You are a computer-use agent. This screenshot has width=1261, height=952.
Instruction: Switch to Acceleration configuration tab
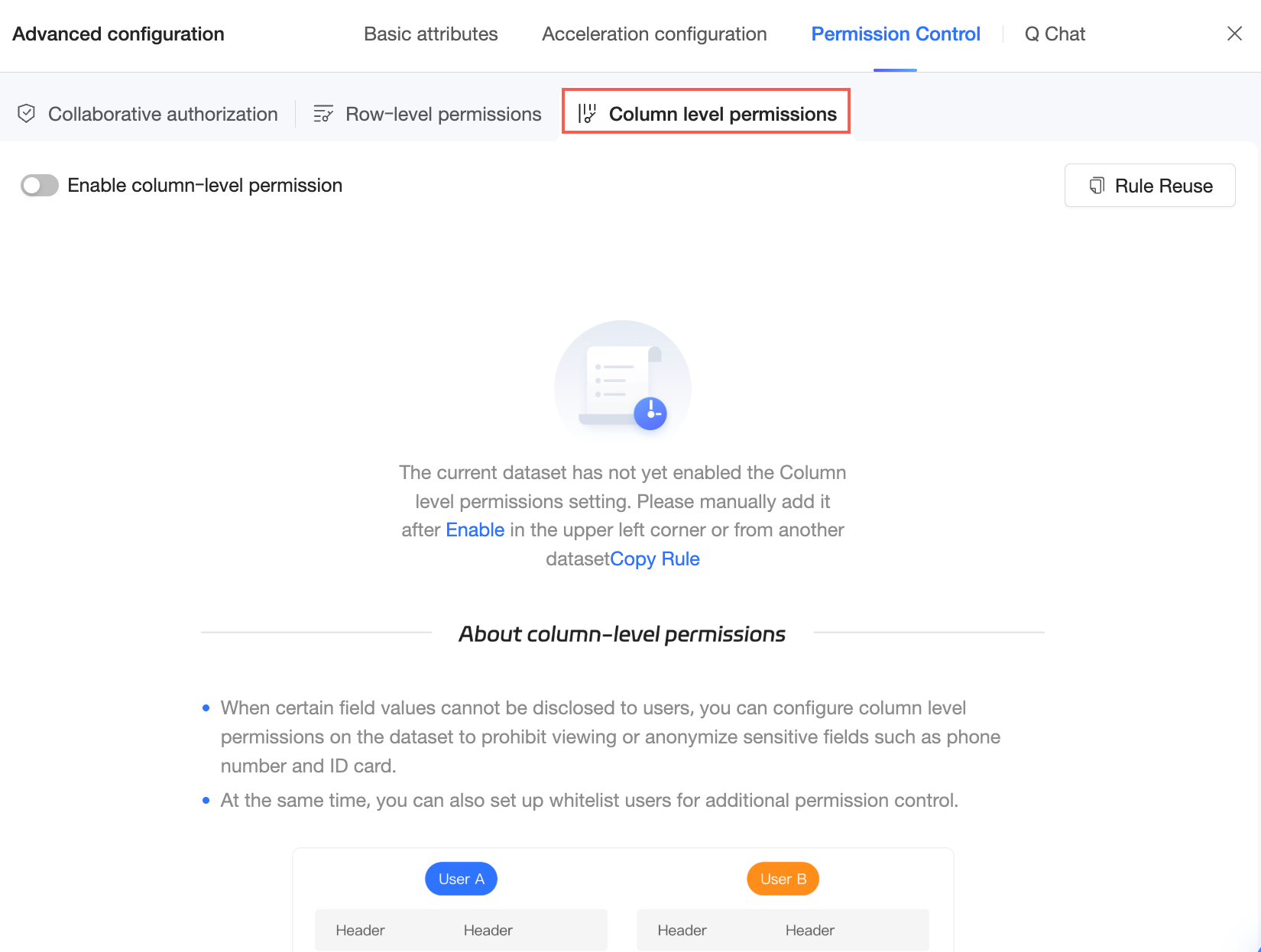[x=654, y=34]
